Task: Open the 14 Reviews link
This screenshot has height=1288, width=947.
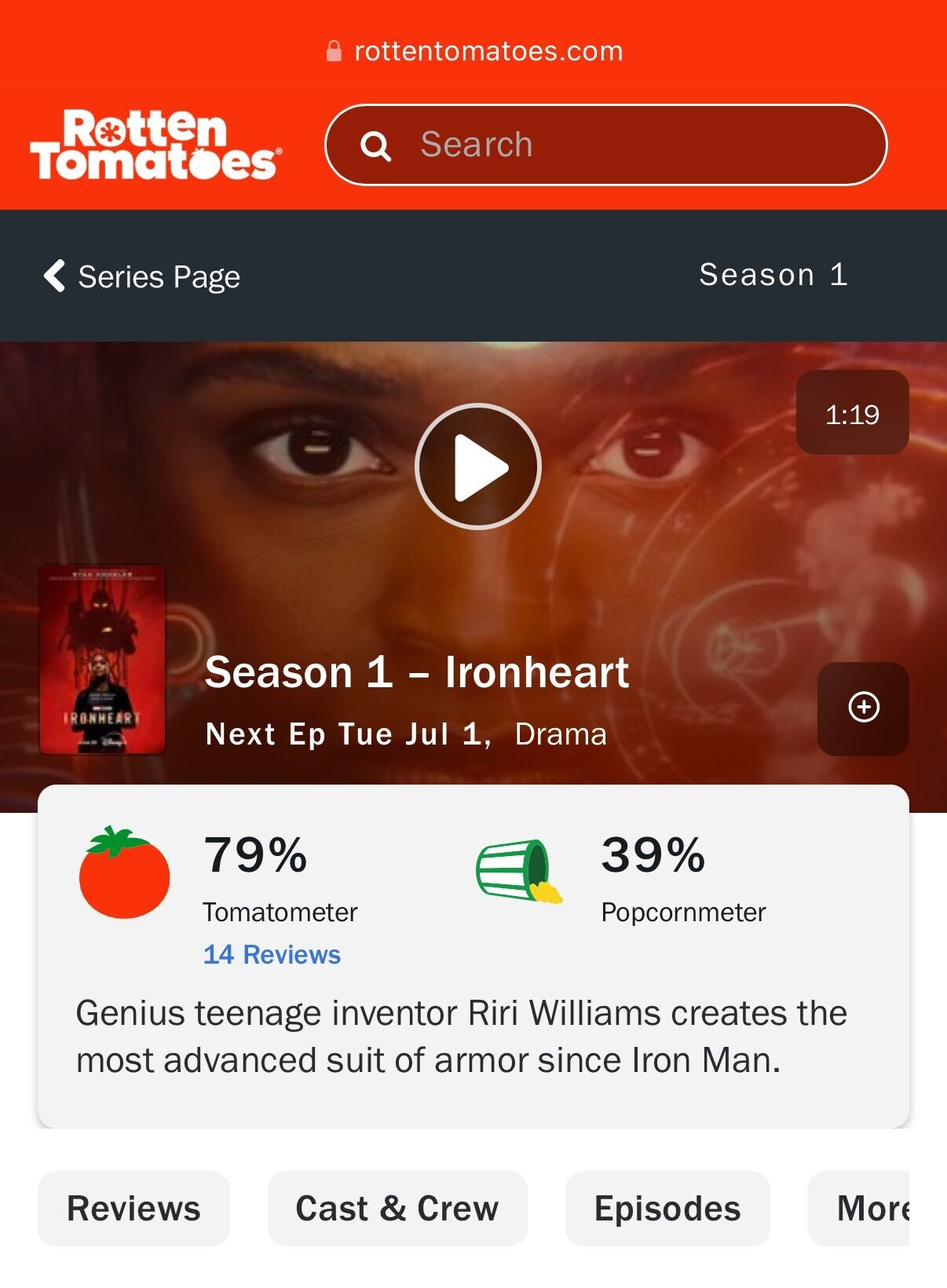Action: click(272, 954)
